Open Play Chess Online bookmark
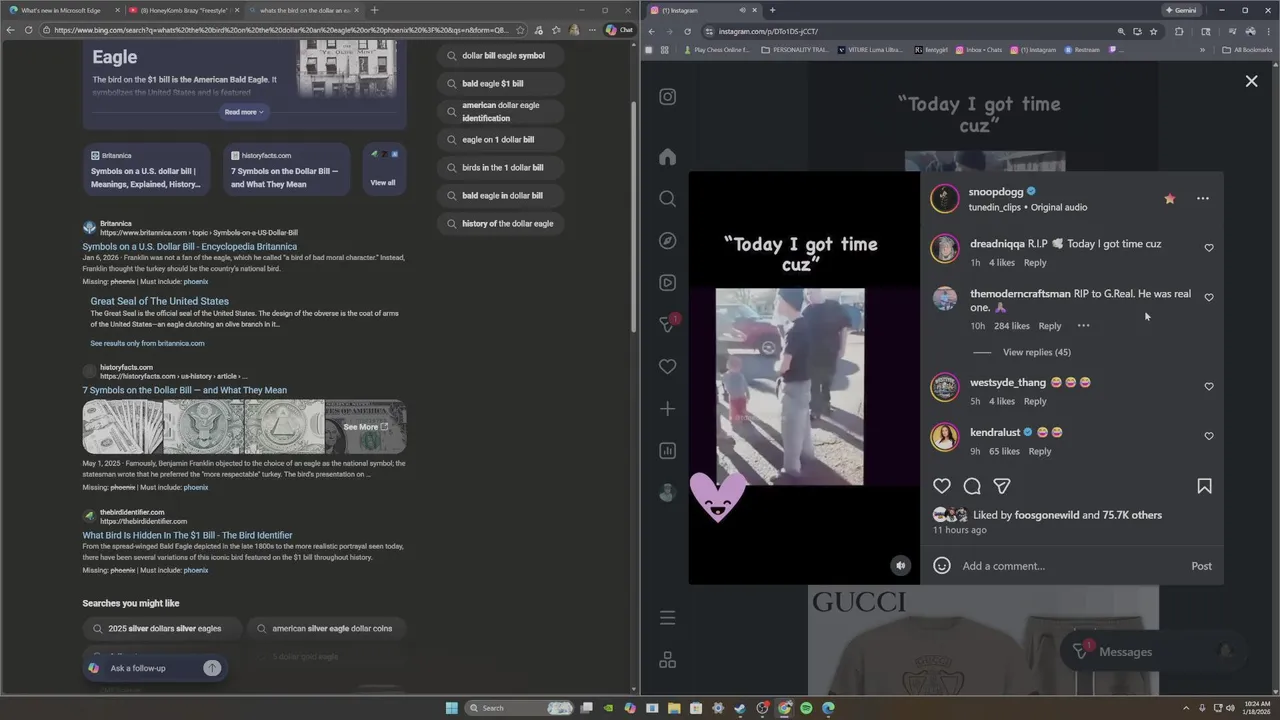The height and width of the screenshot is (720, 1280). click(715, 49)
